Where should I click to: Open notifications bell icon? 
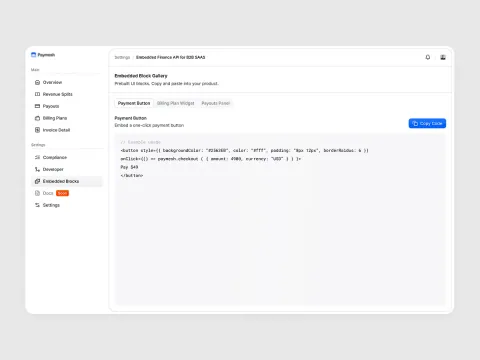(x=428, y=57)
